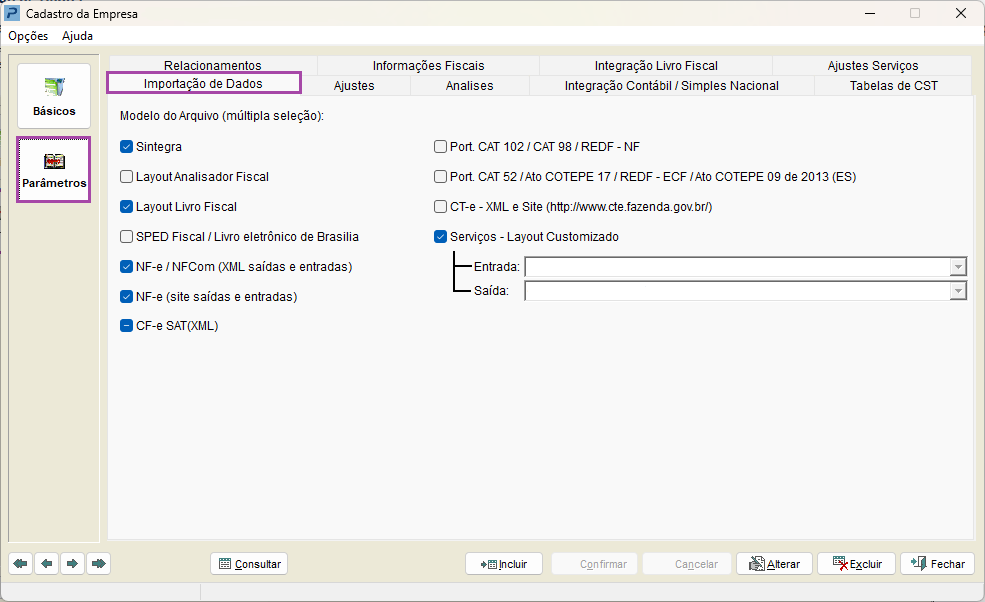Viewport: 985px width, 602px height.
Task: Uncheck the Sintegra checkbox
Action: (x=127, y=147)
